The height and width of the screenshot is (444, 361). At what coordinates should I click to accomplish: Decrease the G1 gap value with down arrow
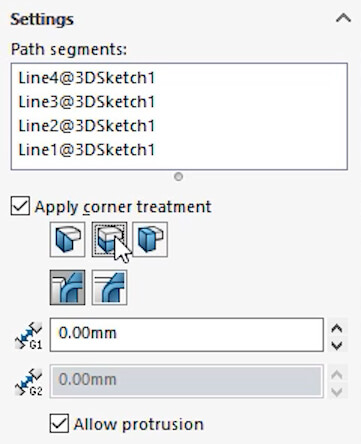(x=337, y=345)
